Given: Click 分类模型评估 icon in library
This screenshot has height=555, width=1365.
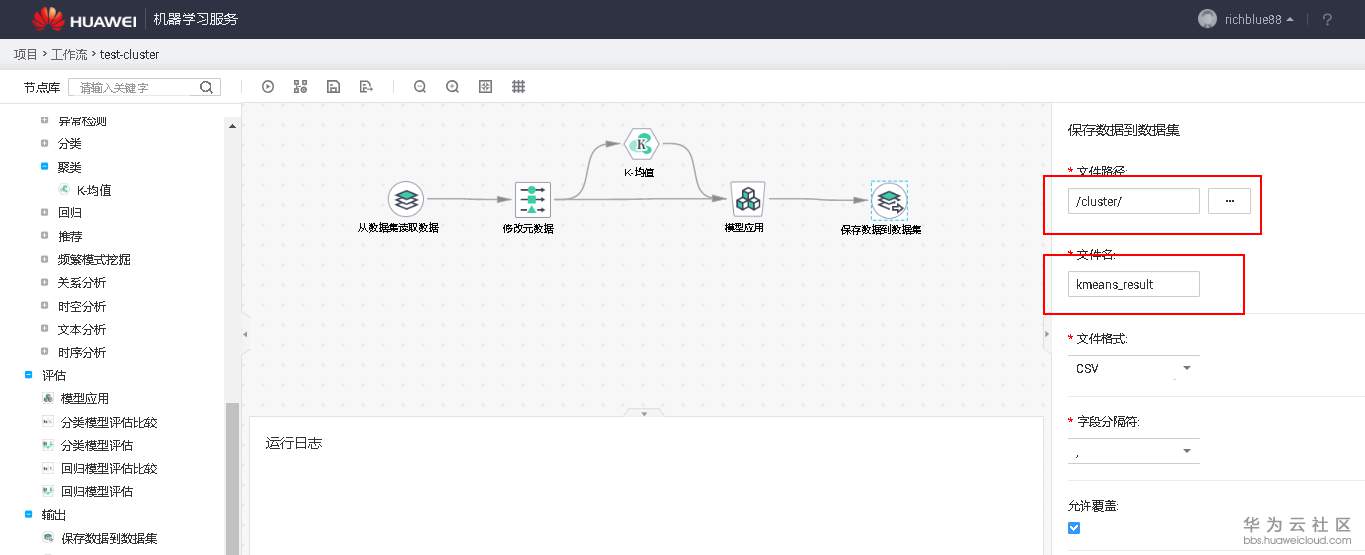Looking at the screenshot, I should point(48,445).
